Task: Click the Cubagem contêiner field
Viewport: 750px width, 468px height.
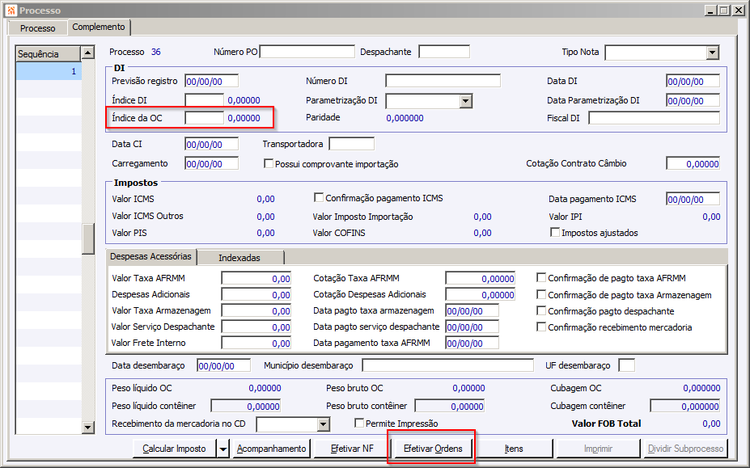Action: tap(685, 406)
